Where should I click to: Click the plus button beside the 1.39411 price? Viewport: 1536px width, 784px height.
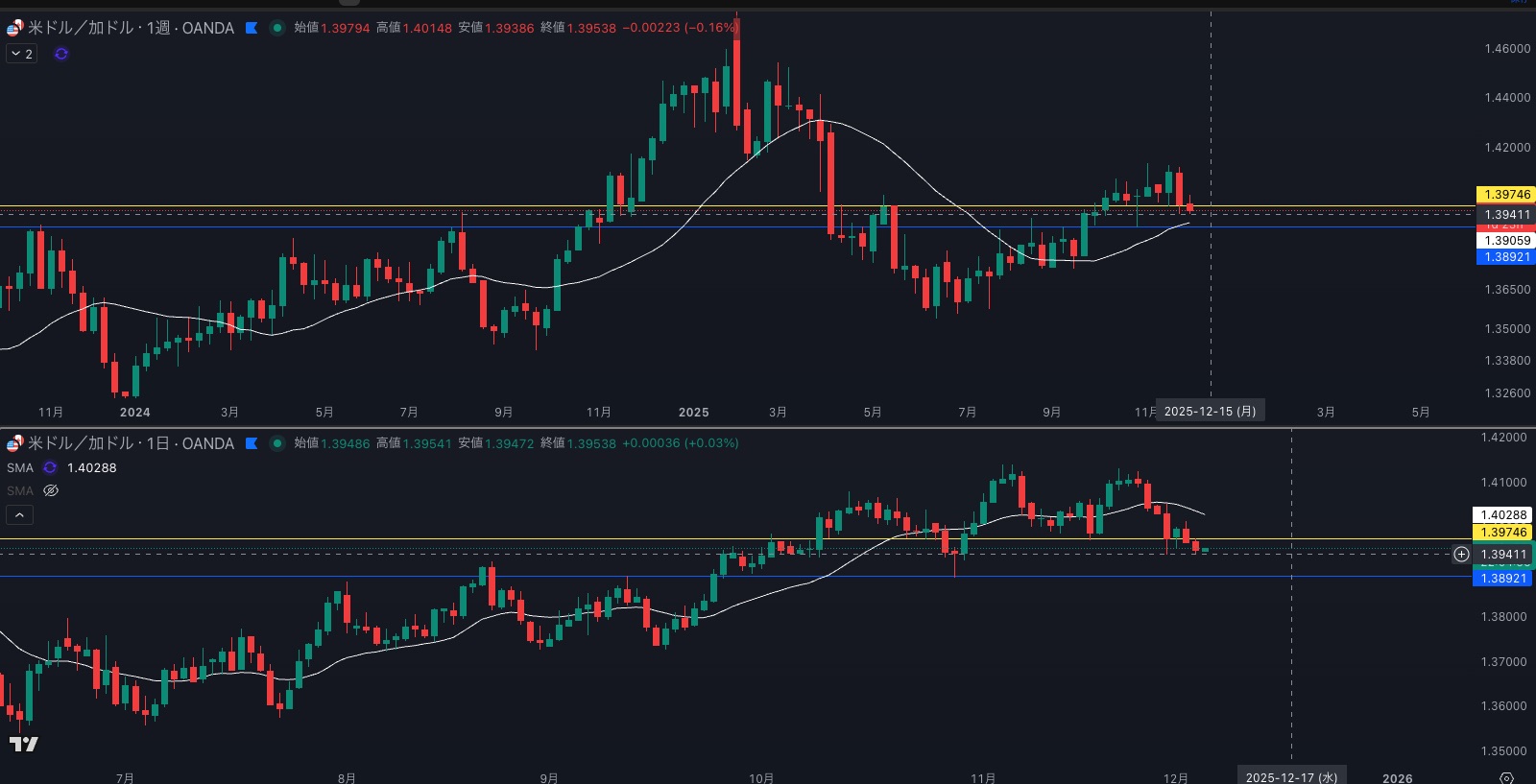[x=1461, y=554]
